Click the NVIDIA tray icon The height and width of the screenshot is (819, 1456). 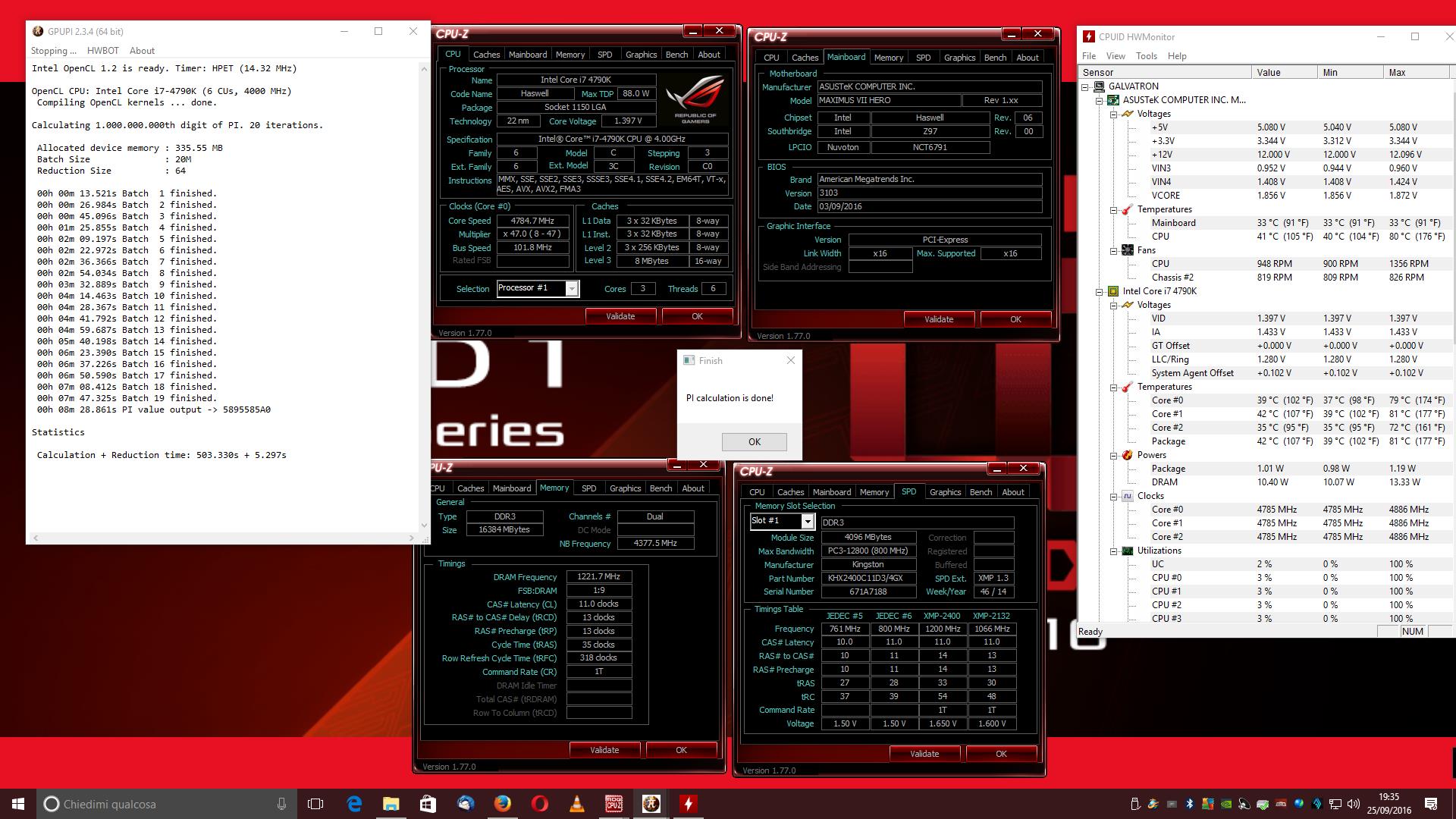[x=1226, y=804]
